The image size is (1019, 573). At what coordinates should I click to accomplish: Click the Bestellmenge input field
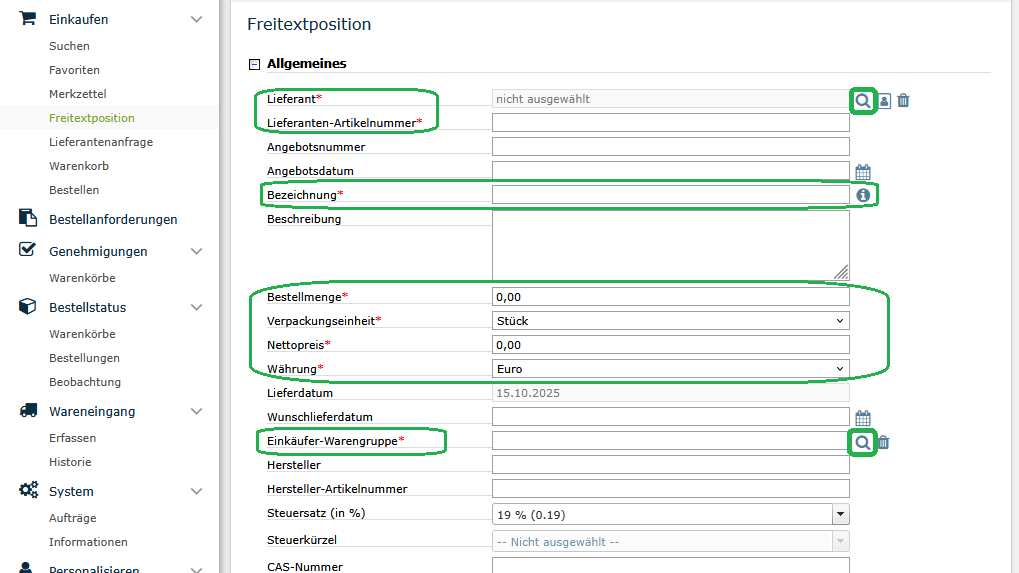pyautogui.click(x=670, y=297)
